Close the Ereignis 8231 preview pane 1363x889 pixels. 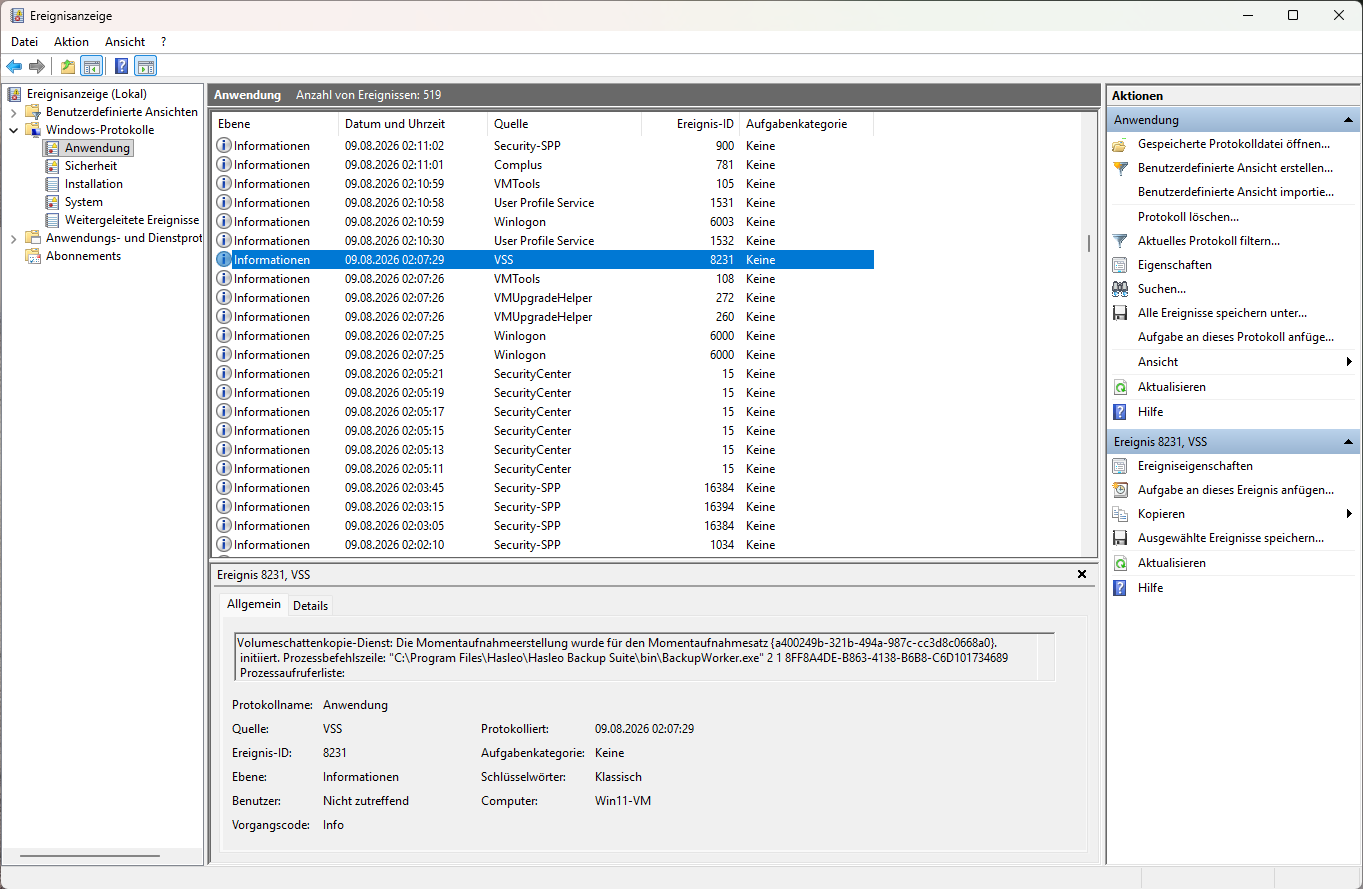pos(1082,575)
